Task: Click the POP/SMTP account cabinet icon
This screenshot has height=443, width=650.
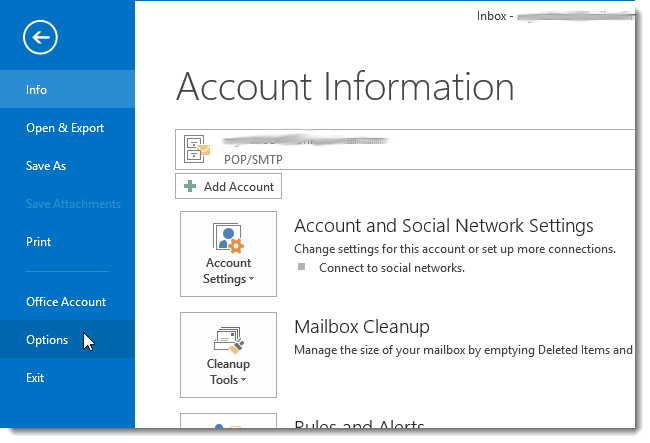Action: tap(197, 149)
